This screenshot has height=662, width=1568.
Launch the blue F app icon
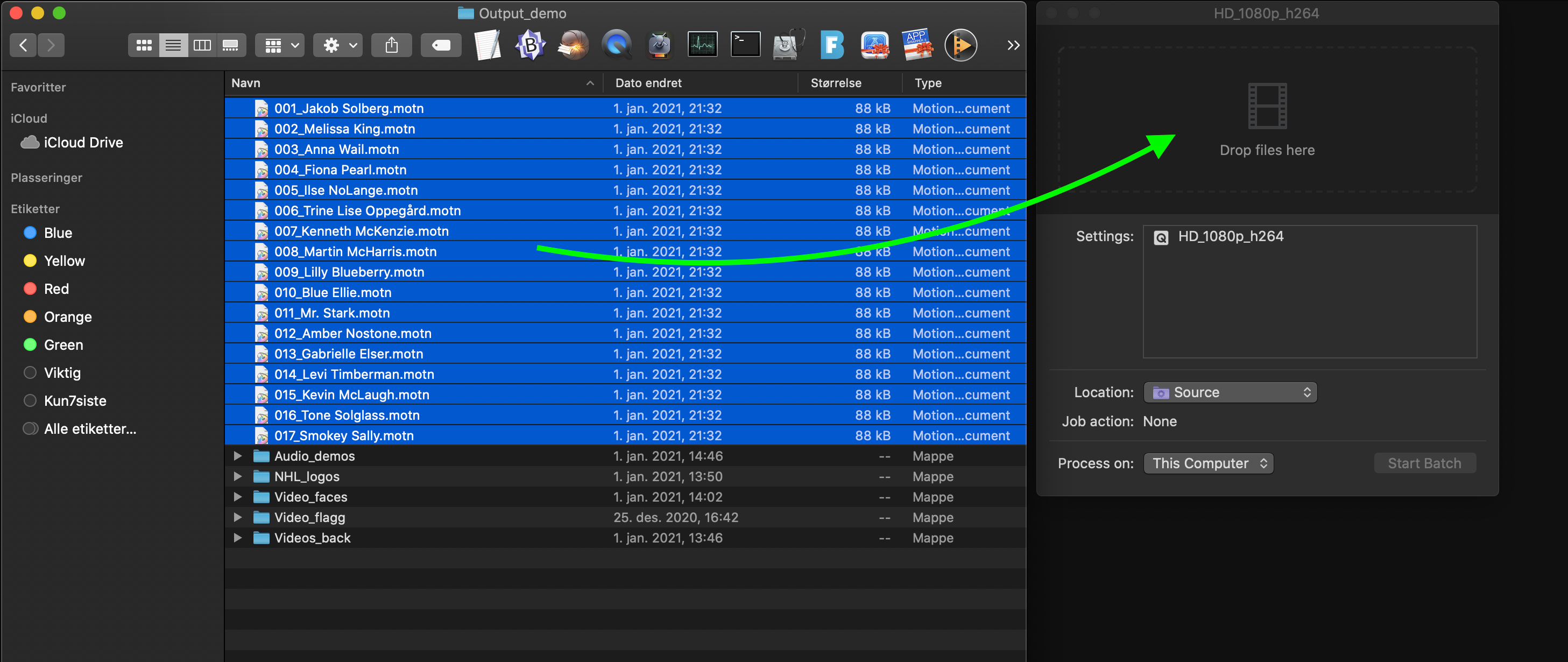[831, 45]
